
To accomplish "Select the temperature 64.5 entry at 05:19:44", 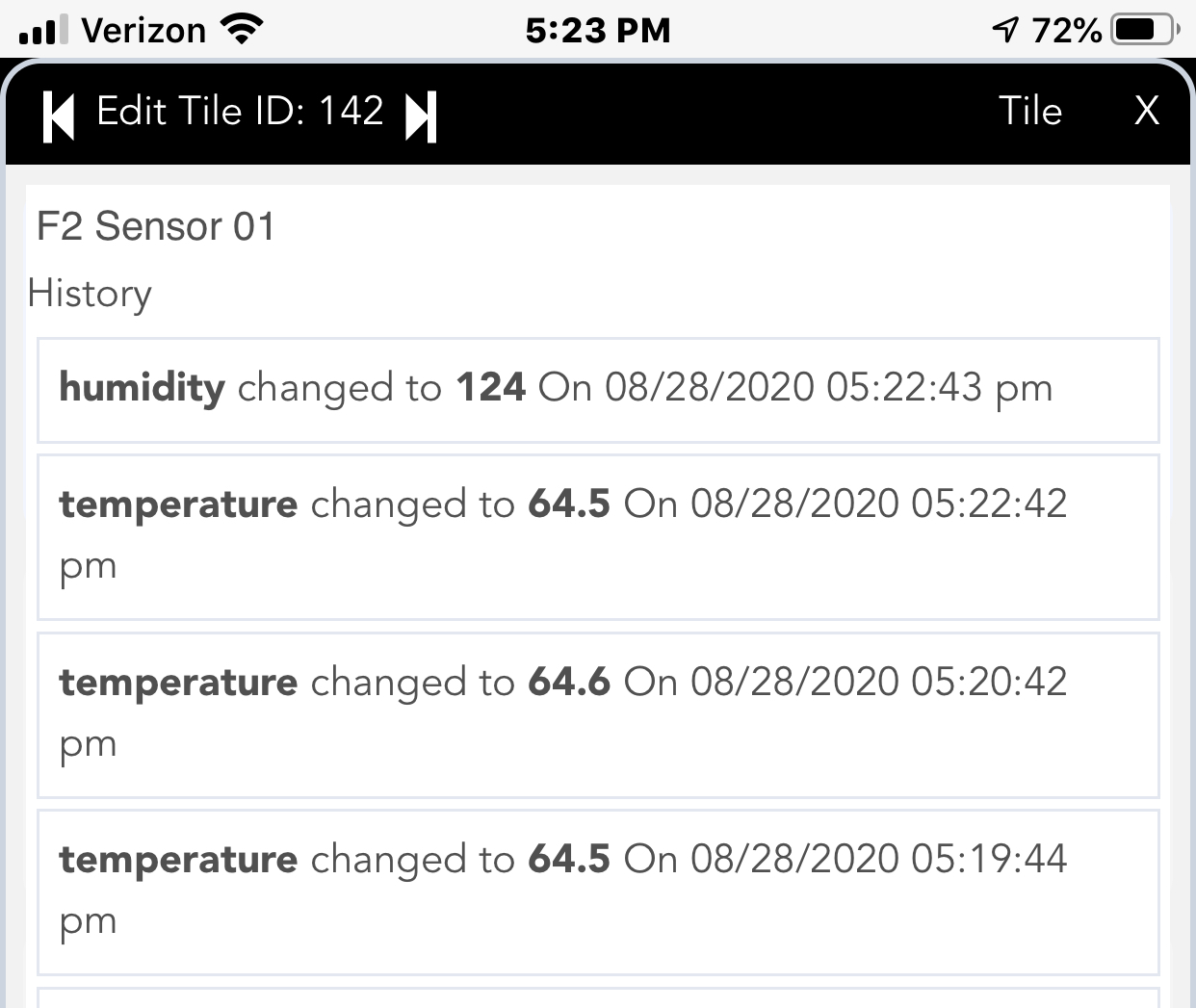I will [x=598, y=892].
